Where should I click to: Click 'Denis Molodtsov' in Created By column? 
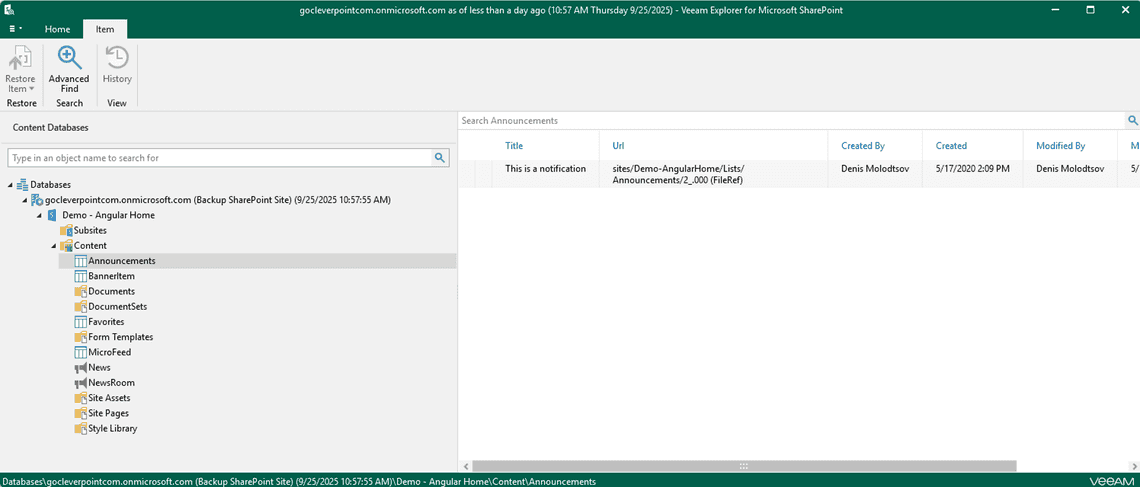point(875,169)
